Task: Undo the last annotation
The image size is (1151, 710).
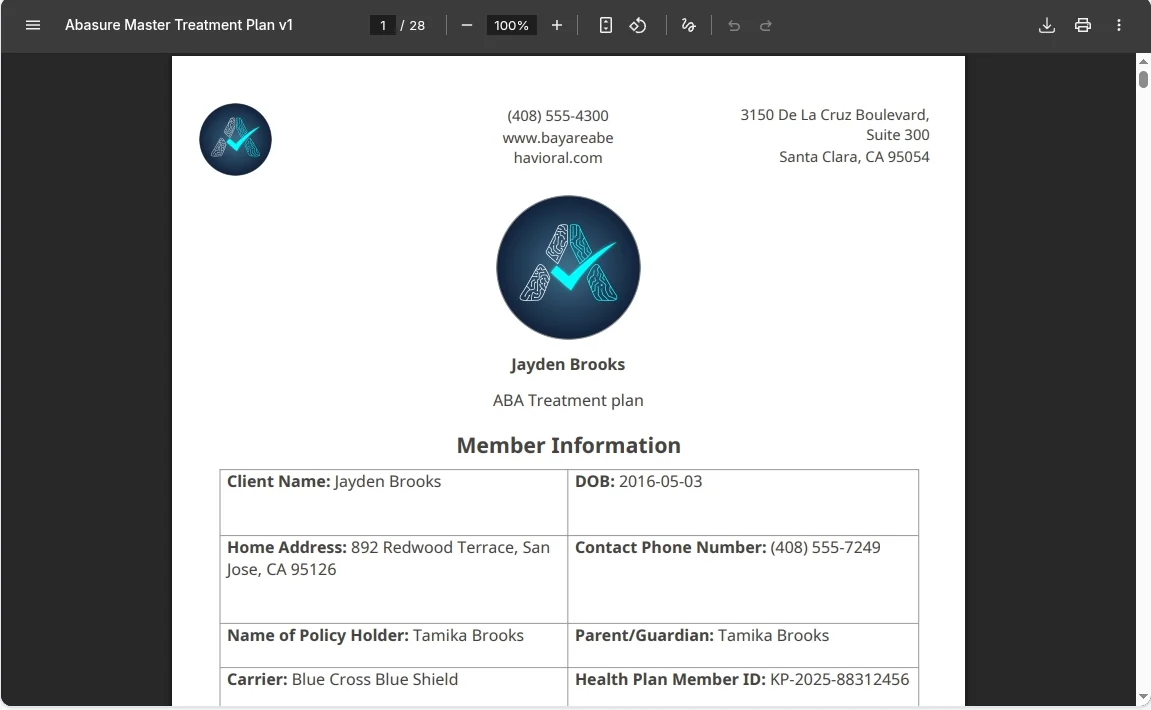Action: pos(733,26)
